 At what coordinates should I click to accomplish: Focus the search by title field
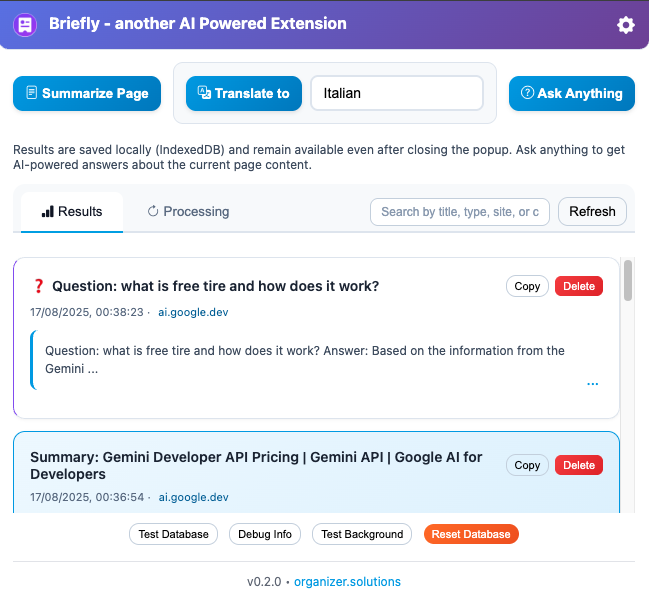click(460, 212)
